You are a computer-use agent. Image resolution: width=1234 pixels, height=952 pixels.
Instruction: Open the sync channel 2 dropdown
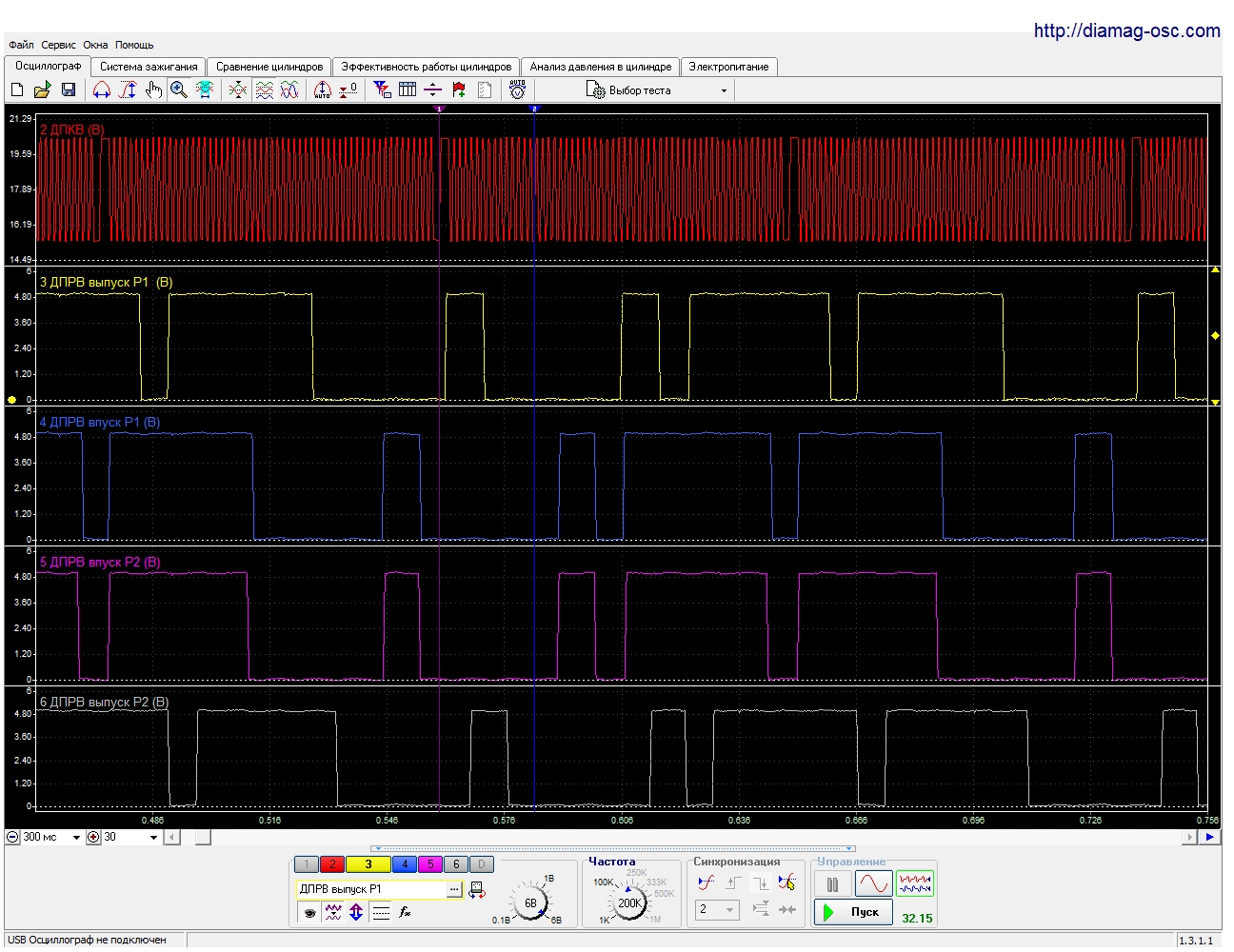click(x=717, y=909)
